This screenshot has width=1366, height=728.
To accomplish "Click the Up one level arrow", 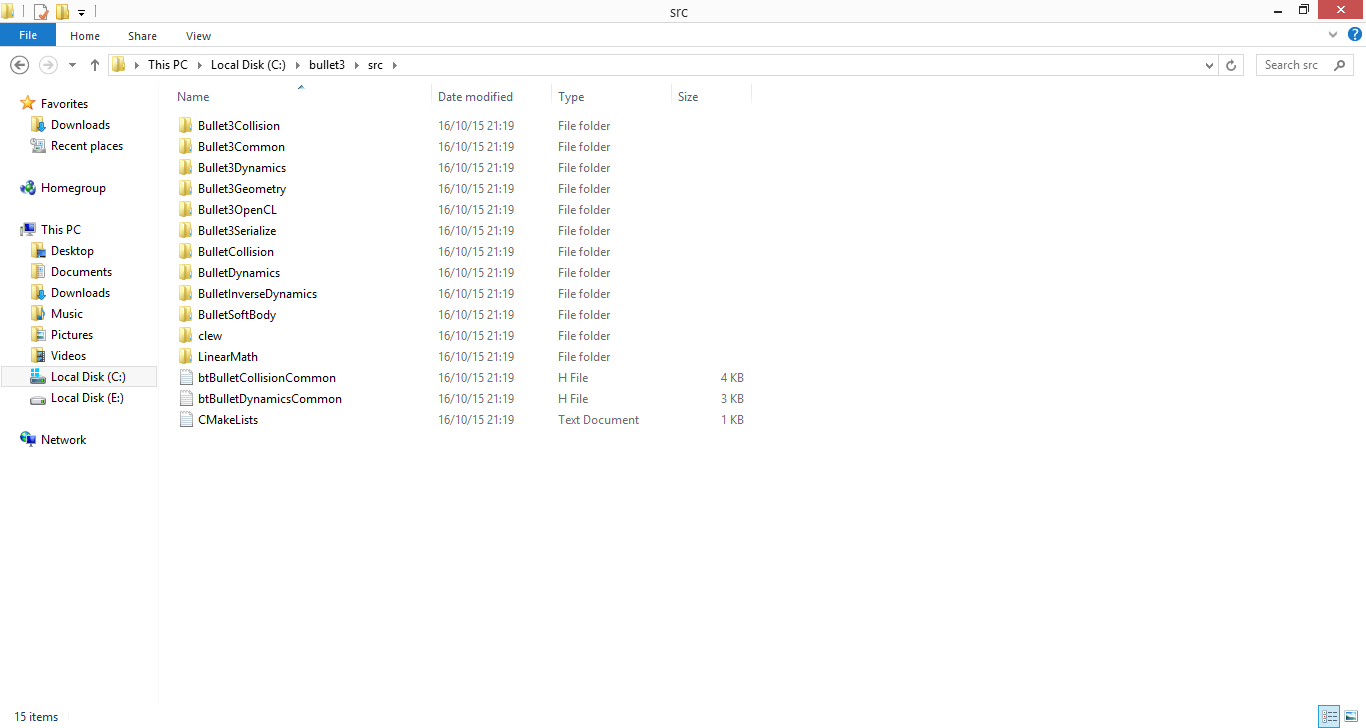I will point(95,65).
